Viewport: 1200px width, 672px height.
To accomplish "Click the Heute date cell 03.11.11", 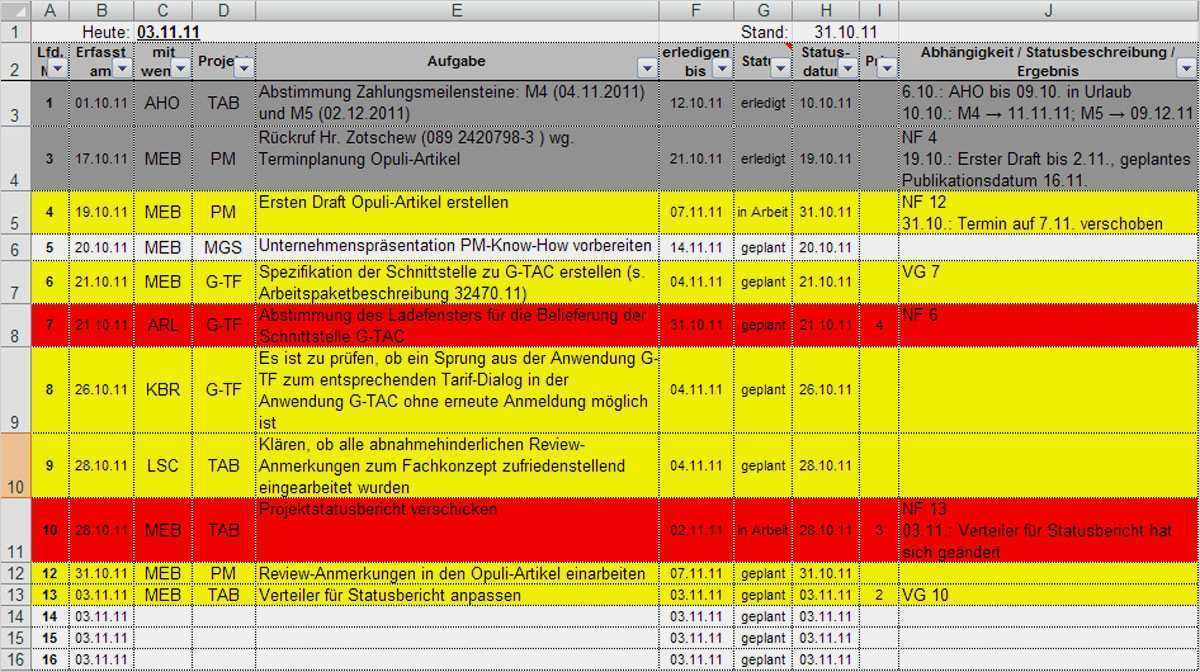I will 168,32.
